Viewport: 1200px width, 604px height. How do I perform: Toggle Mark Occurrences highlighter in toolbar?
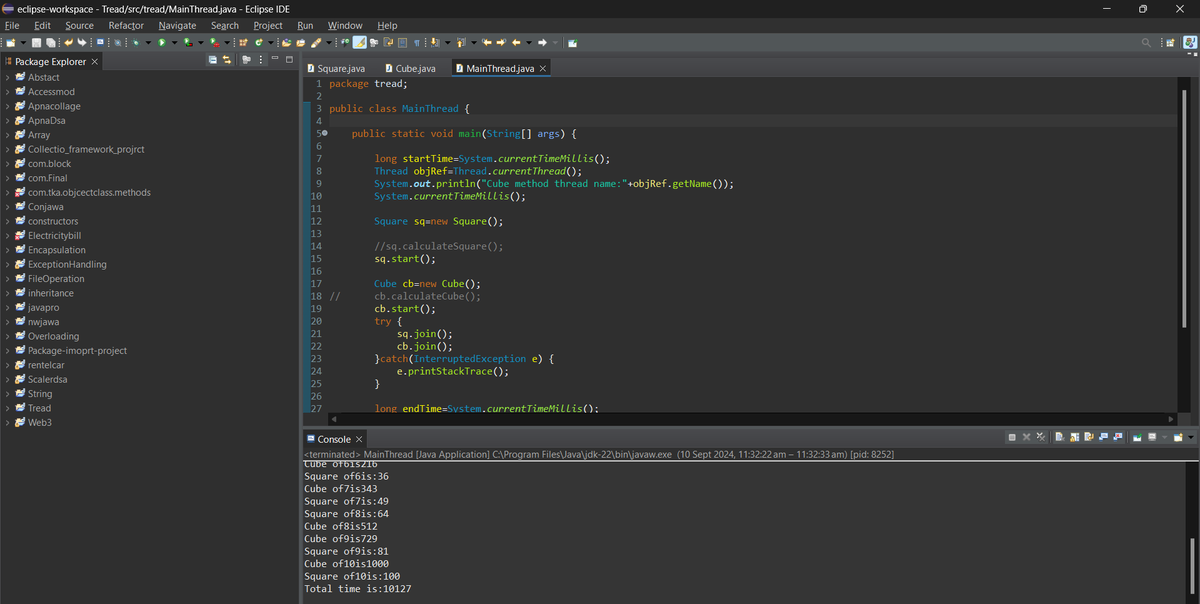[x=359, y=43]
